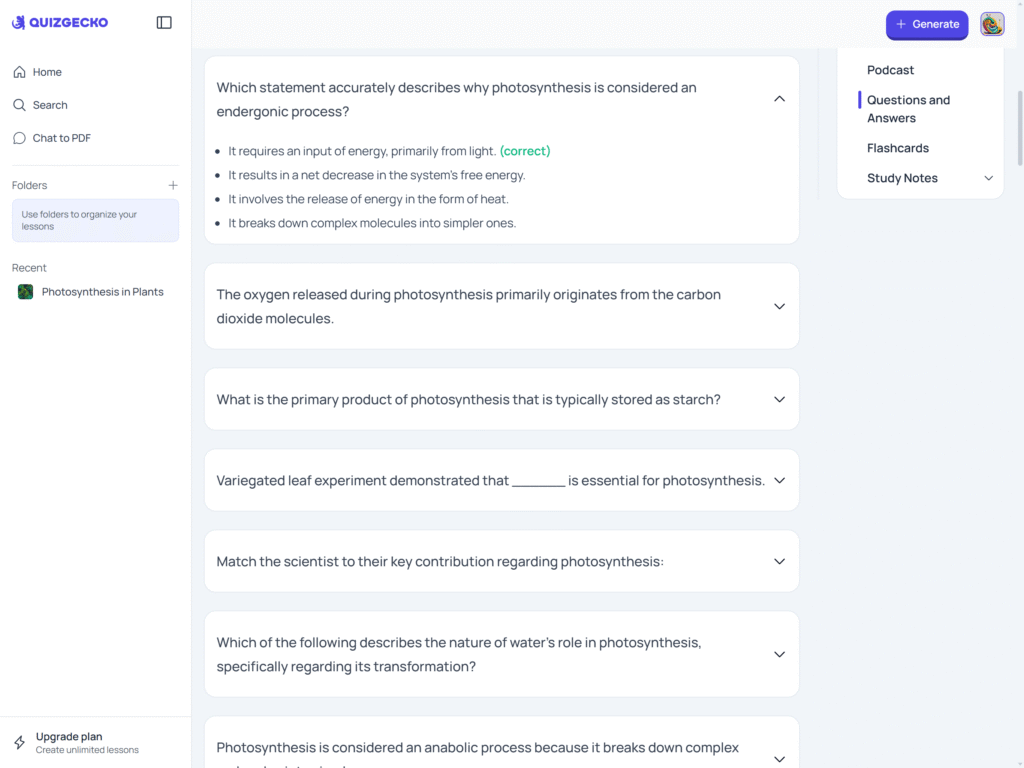Expand Study Notes chevron
The image size is (1024, 768).
coord(989,178)
